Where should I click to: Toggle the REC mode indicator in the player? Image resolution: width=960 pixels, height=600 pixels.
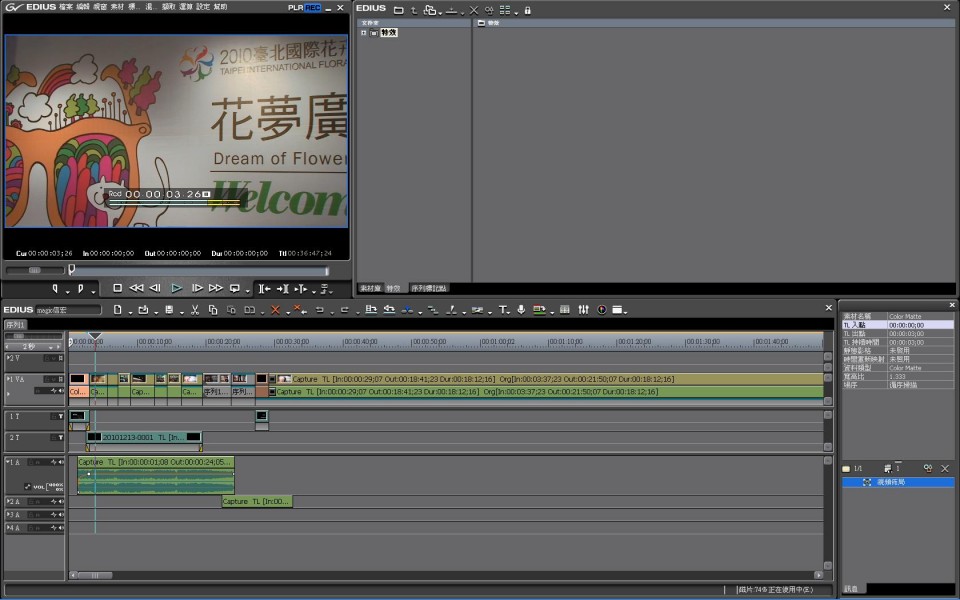point(313,7)
